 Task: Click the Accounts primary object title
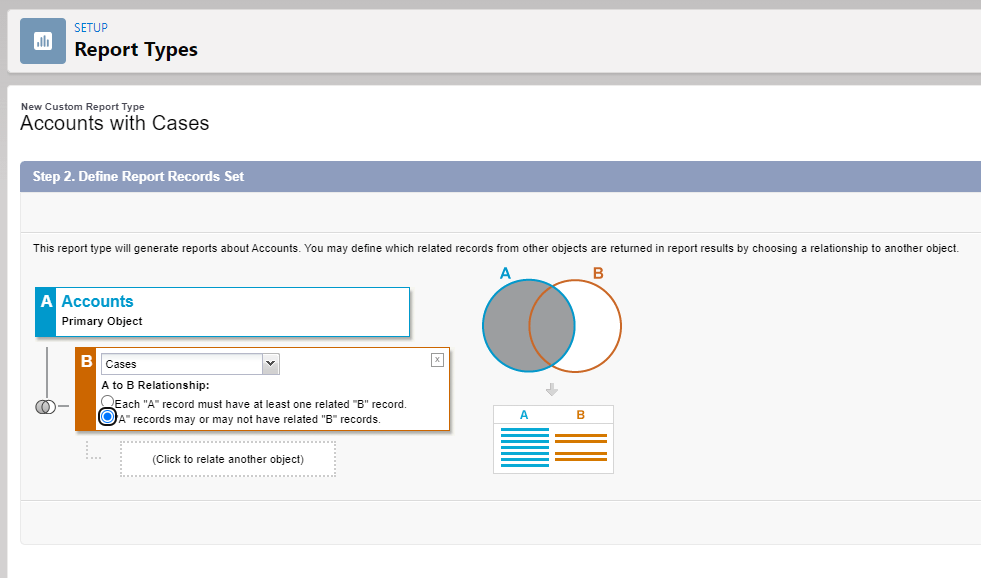coord(97,301)
